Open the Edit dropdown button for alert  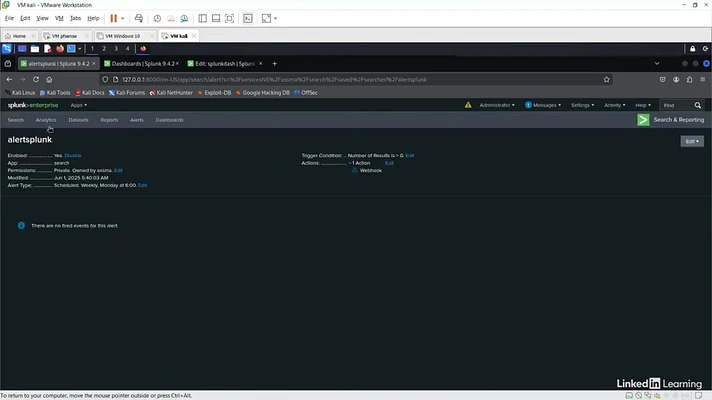click(x=691, y=141)
